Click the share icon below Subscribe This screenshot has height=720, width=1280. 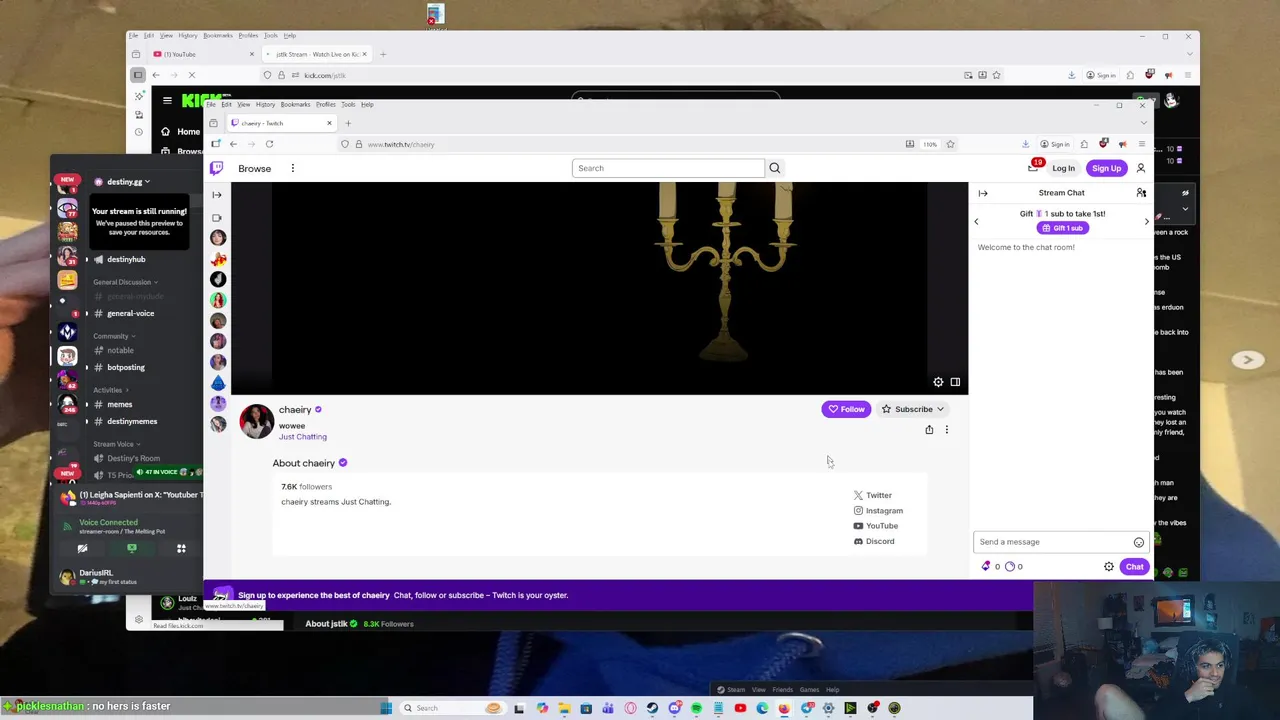click(929, 430)
